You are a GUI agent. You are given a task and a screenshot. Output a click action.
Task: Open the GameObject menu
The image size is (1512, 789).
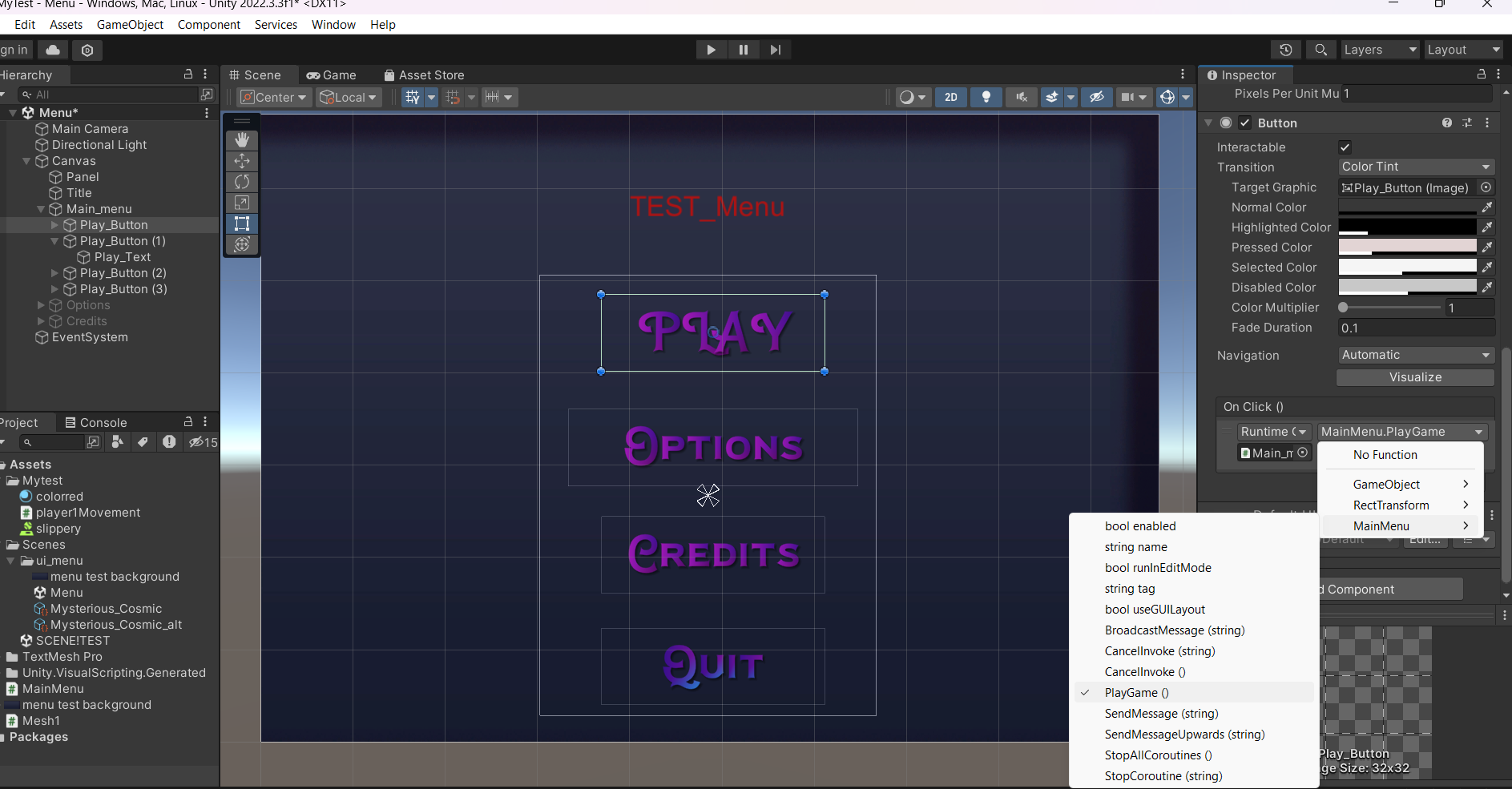click(130, 25)
